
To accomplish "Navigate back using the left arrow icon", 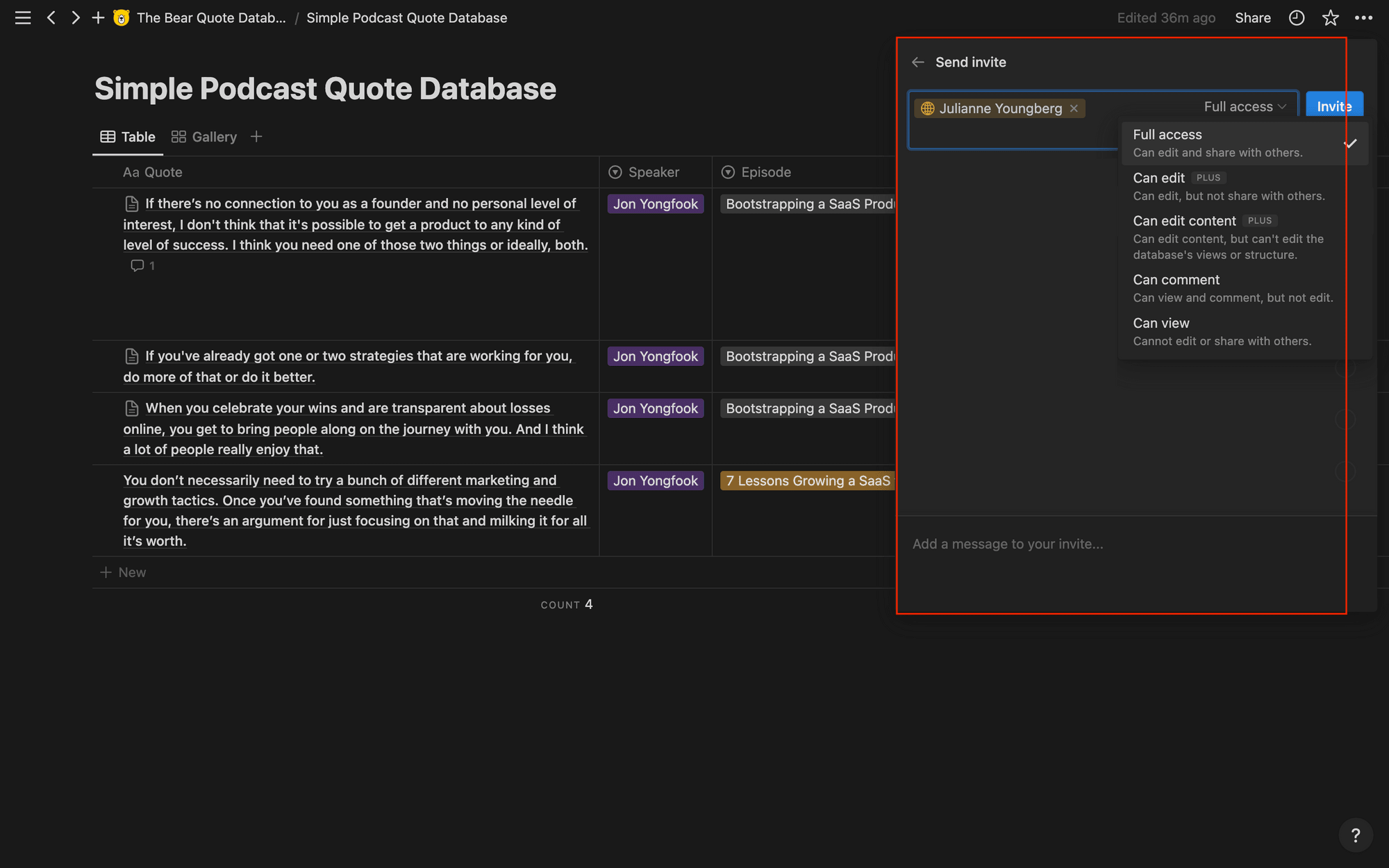I will [x=51, y=17].
